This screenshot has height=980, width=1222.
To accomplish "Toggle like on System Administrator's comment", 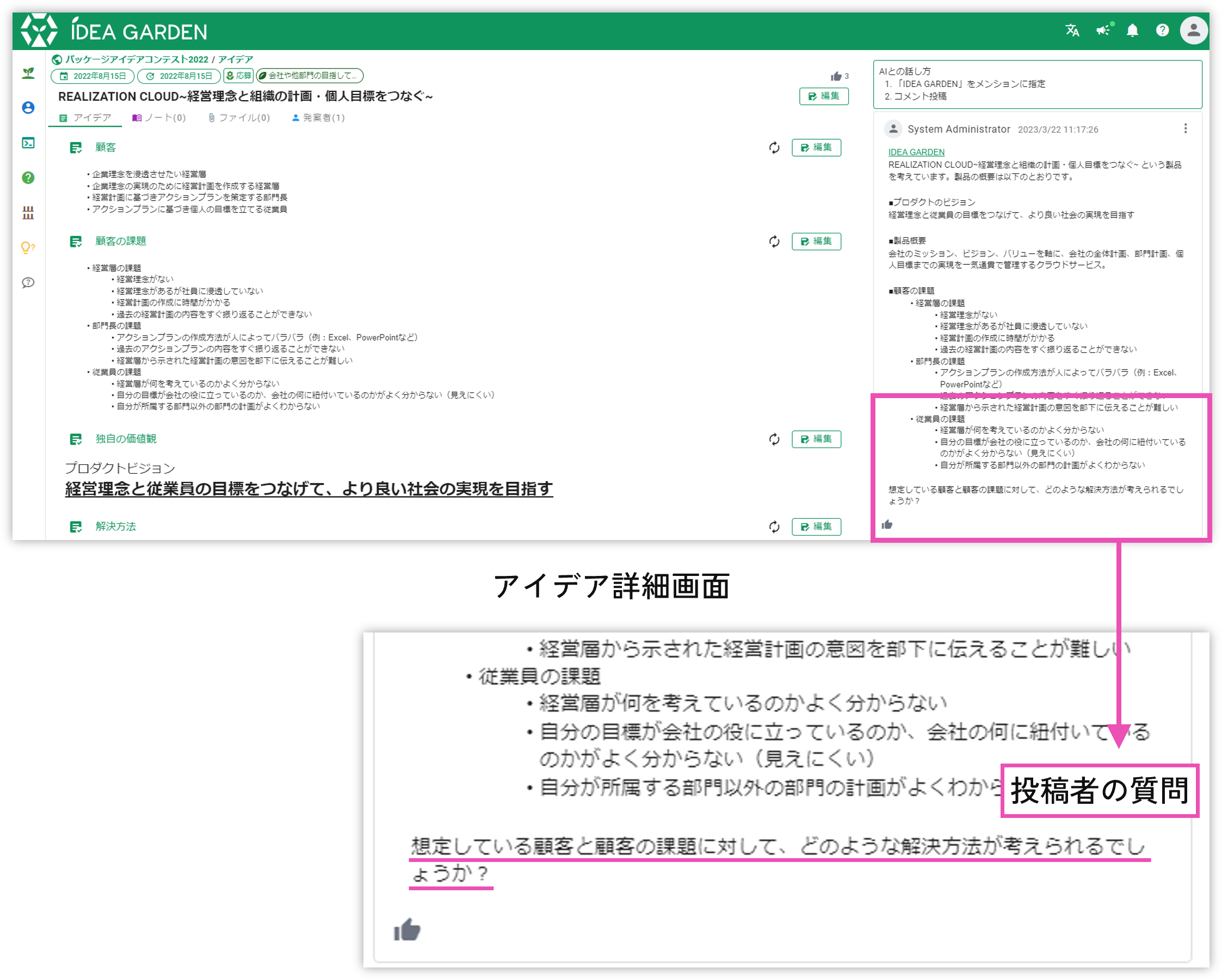I will tap(886, 525).
